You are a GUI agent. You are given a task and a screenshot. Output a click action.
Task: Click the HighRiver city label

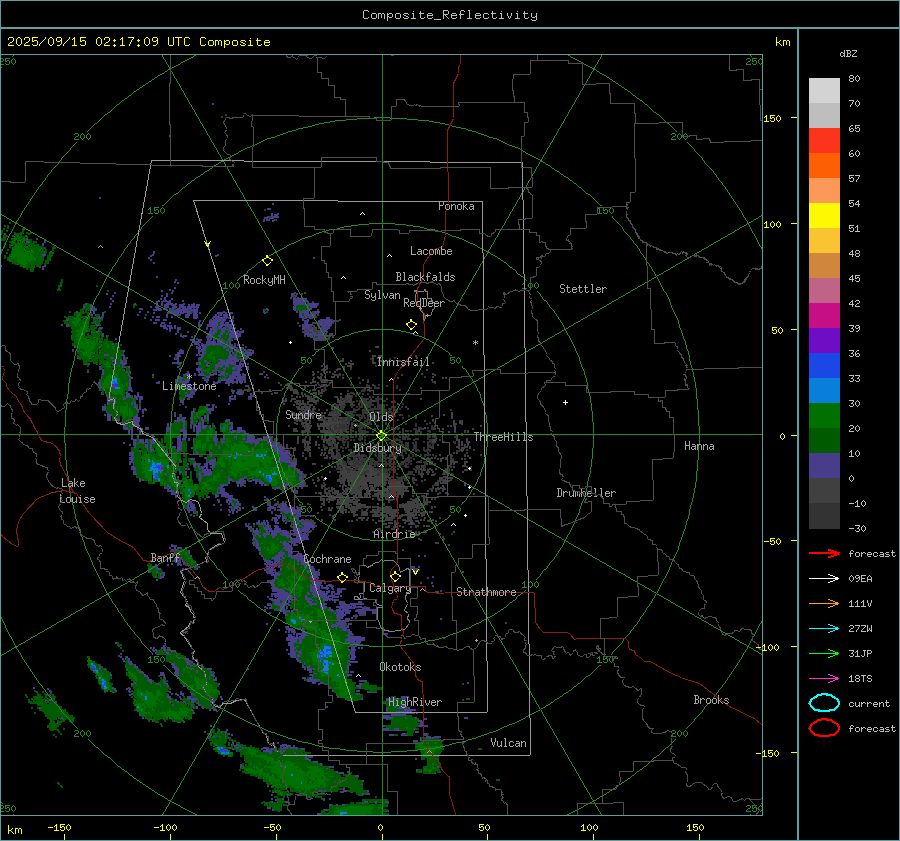coord(415,702)
